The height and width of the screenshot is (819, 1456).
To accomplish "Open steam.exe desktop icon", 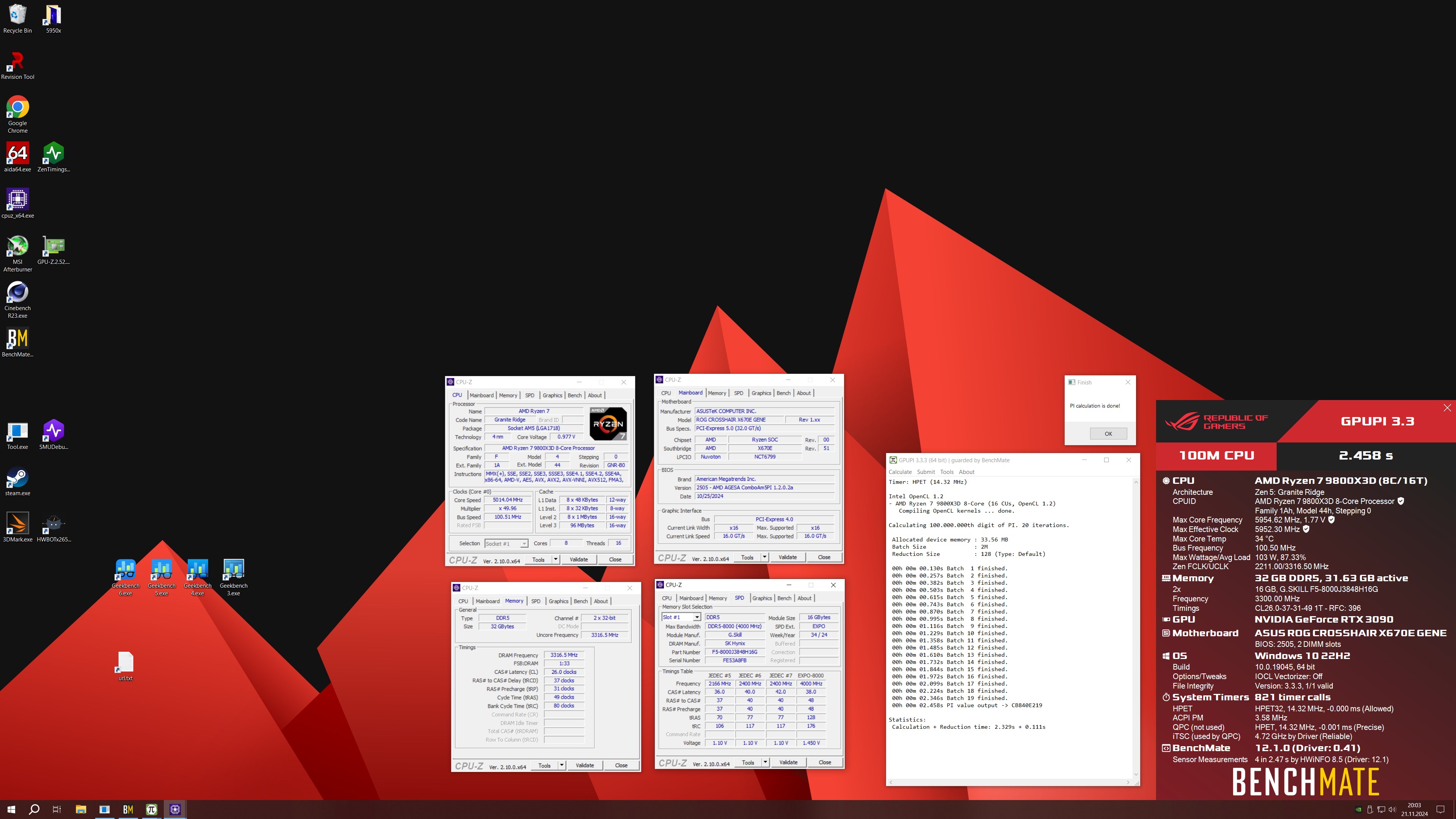I will point(17,482).
